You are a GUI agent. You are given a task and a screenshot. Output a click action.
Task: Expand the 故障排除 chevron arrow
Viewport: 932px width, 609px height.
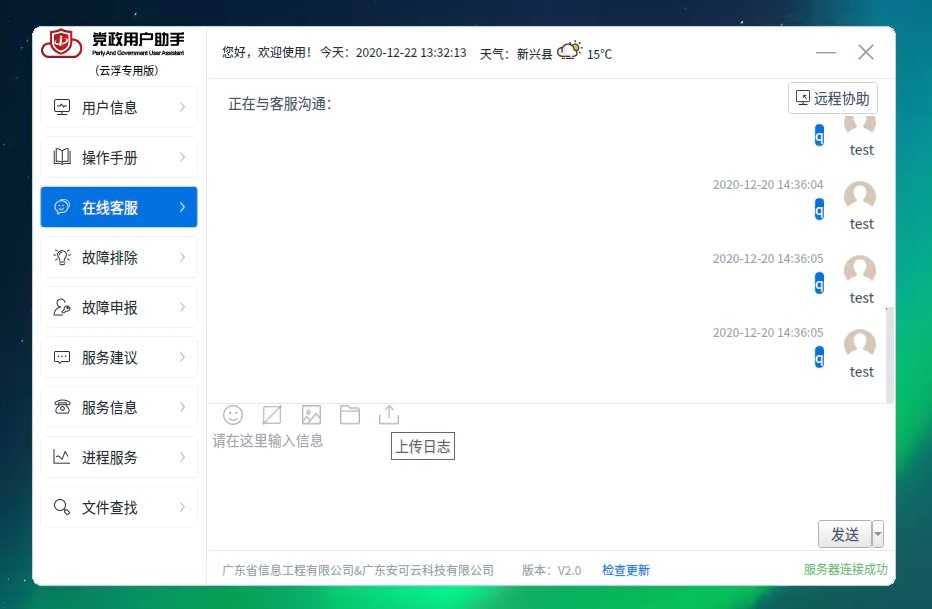[x=182, y=258]
